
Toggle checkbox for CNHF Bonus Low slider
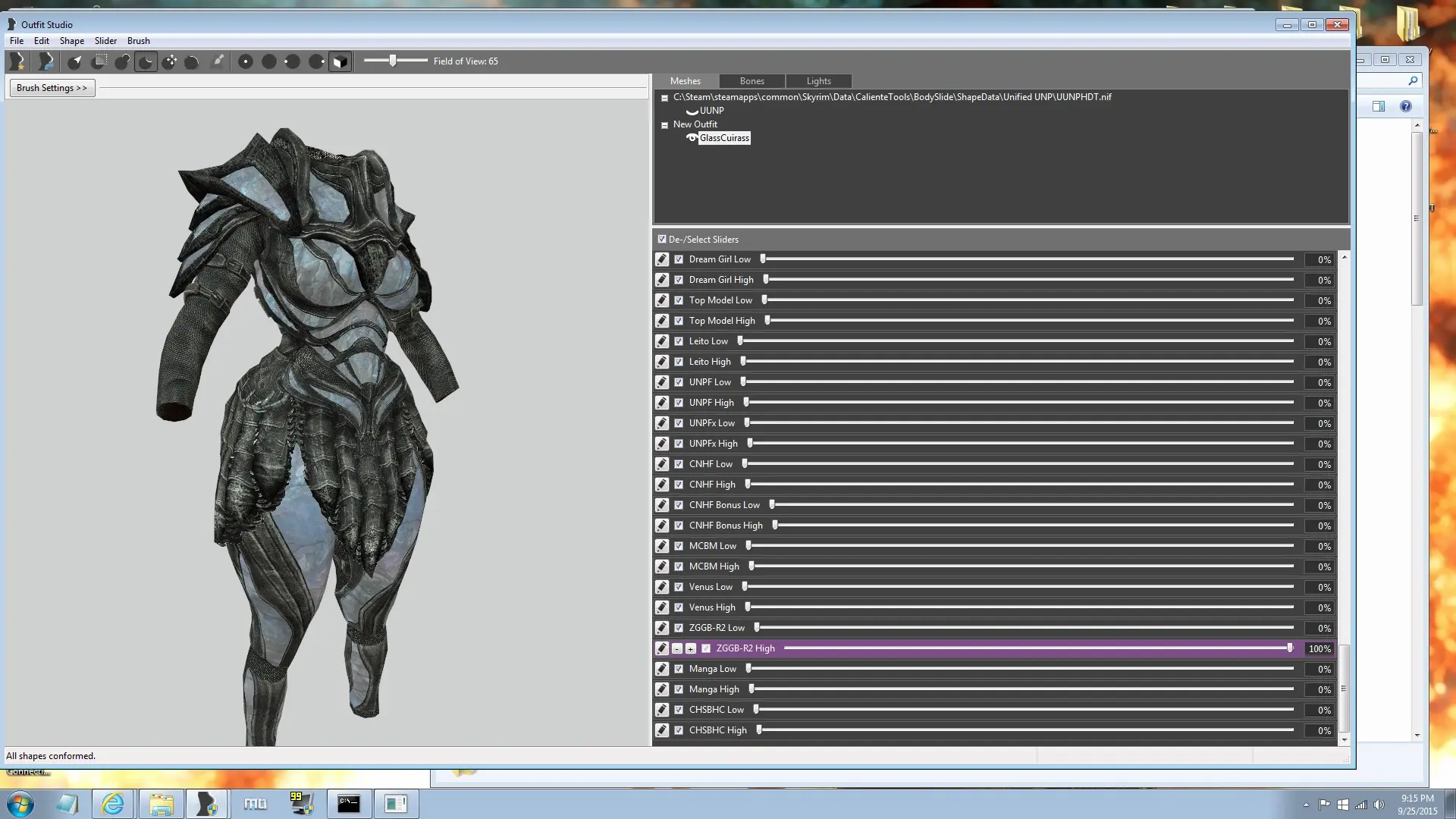tap(680, 504)
